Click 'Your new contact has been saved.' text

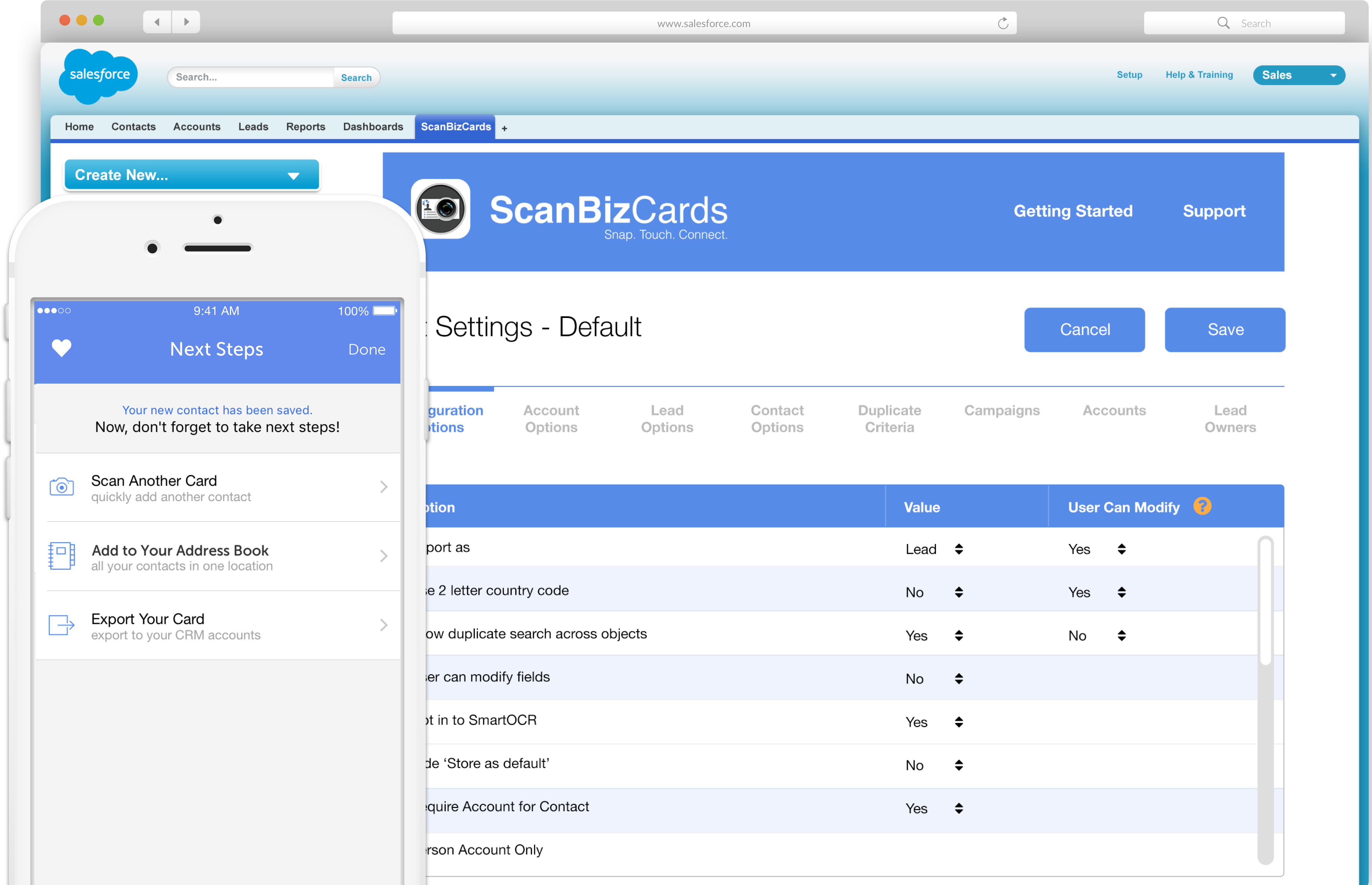217,410
